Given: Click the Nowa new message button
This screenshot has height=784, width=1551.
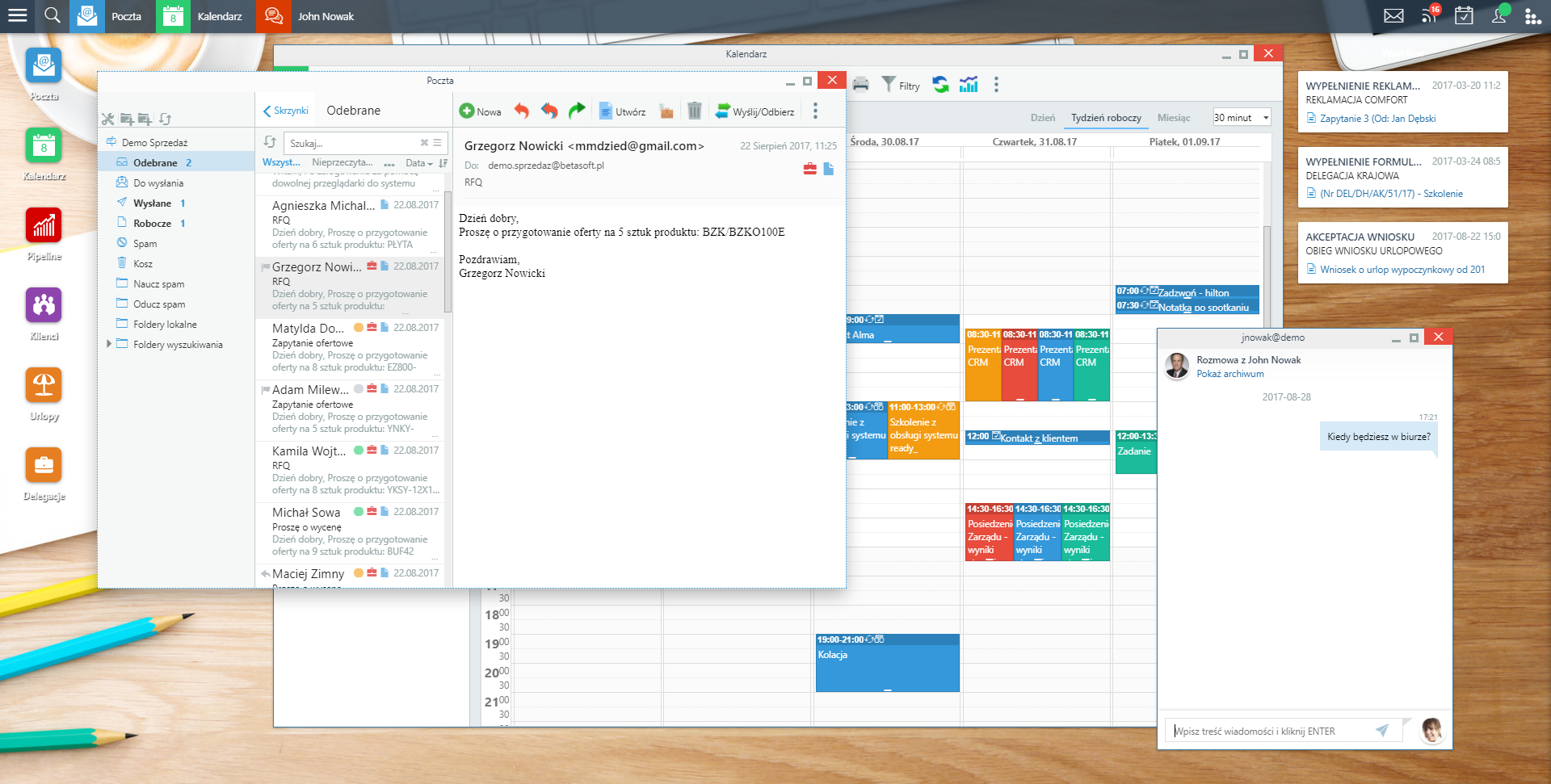Looking at the screenshot, I should tap(480, 111).
